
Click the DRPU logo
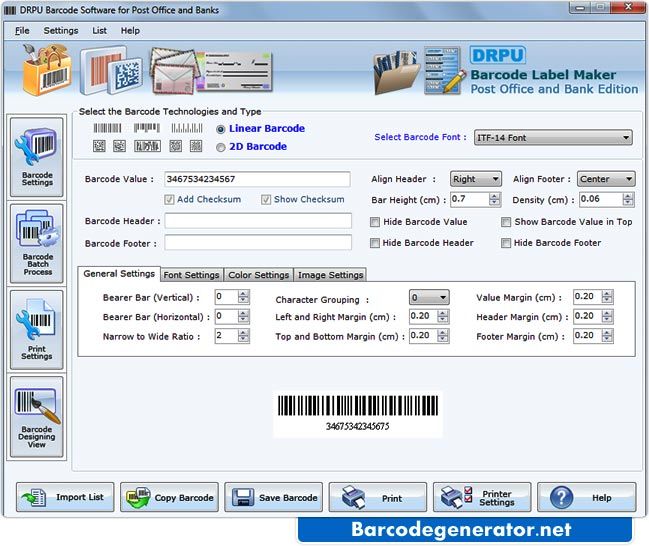(x=498, y=55)
